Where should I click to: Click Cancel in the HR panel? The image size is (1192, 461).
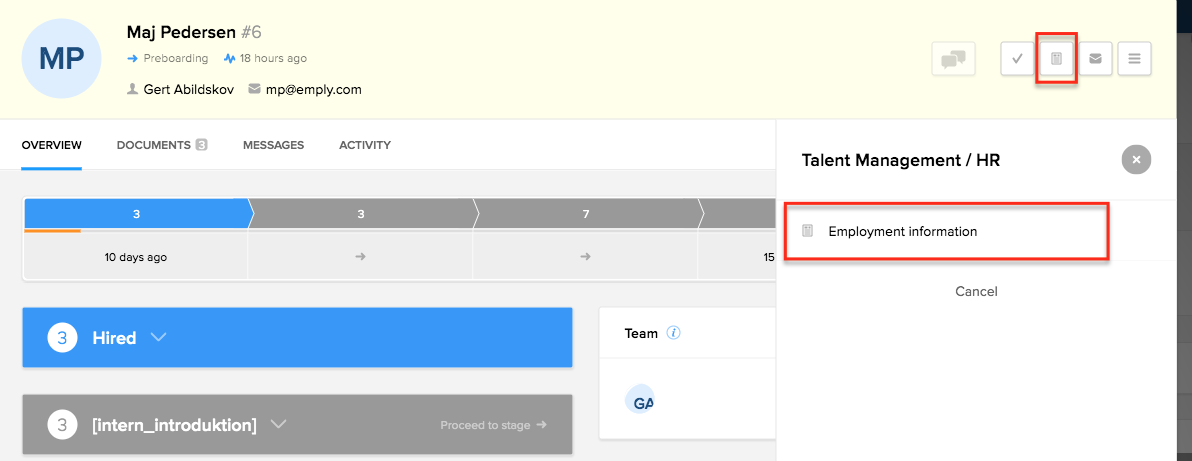click(976, 291)
